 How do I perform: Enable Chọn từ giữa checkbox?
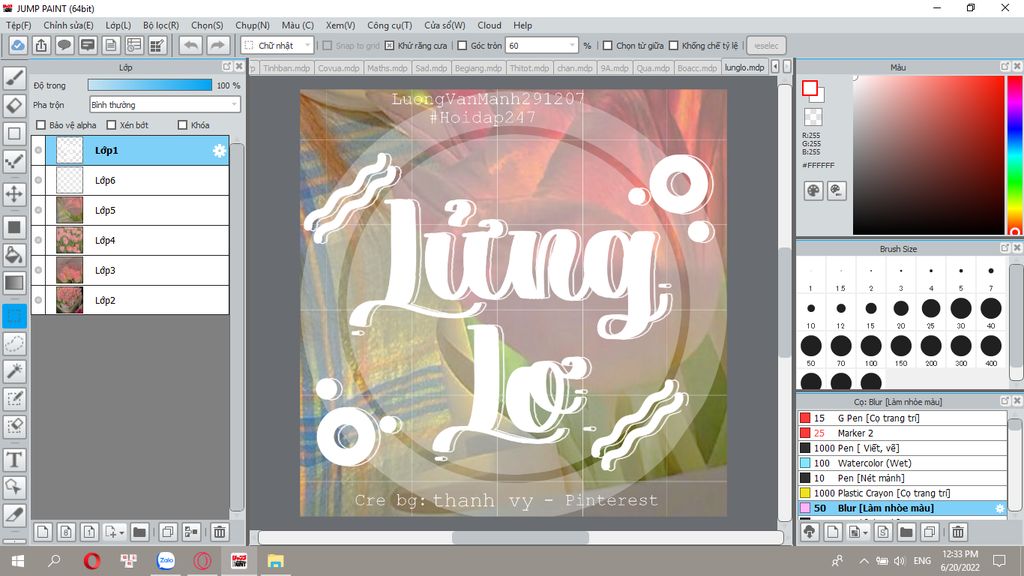[607, 46]
